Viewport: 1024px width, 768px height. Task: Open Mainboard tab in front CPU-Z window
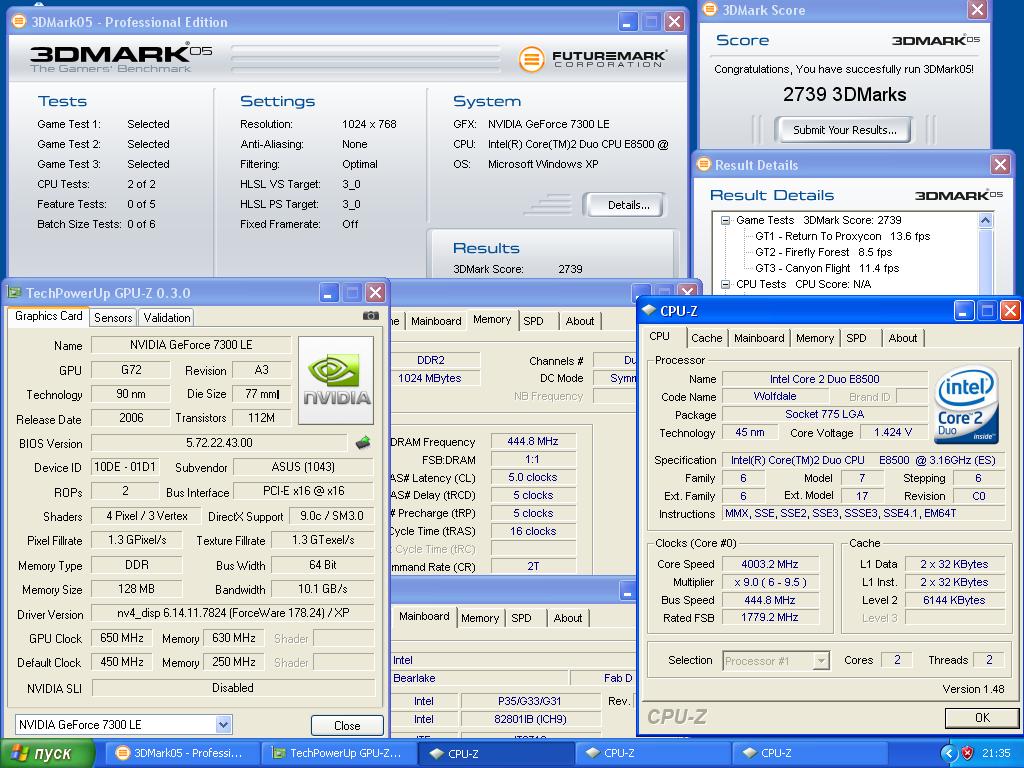pos(759,338)
